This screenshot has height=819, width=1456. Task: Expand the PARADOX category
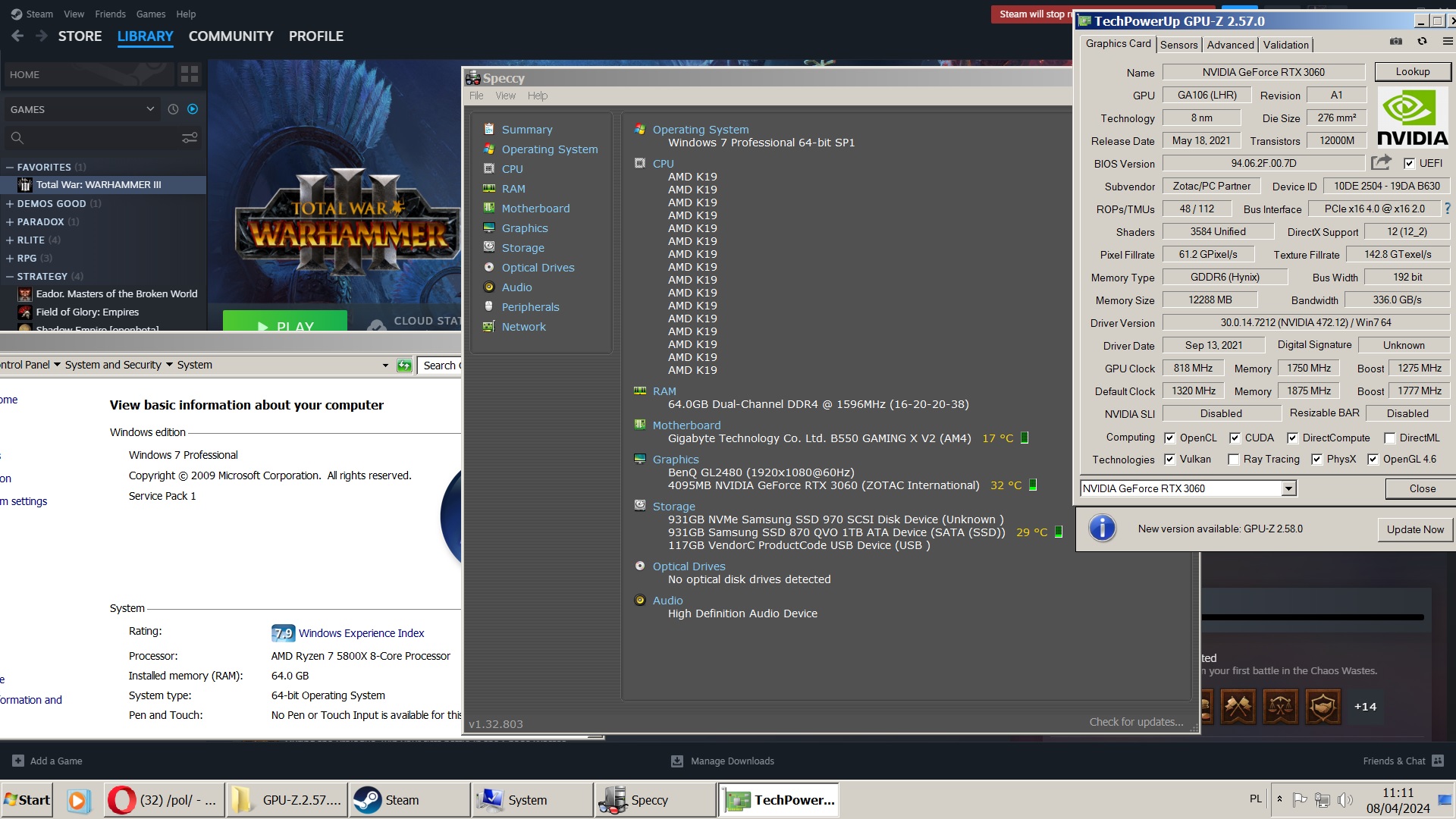click(10, 221)
